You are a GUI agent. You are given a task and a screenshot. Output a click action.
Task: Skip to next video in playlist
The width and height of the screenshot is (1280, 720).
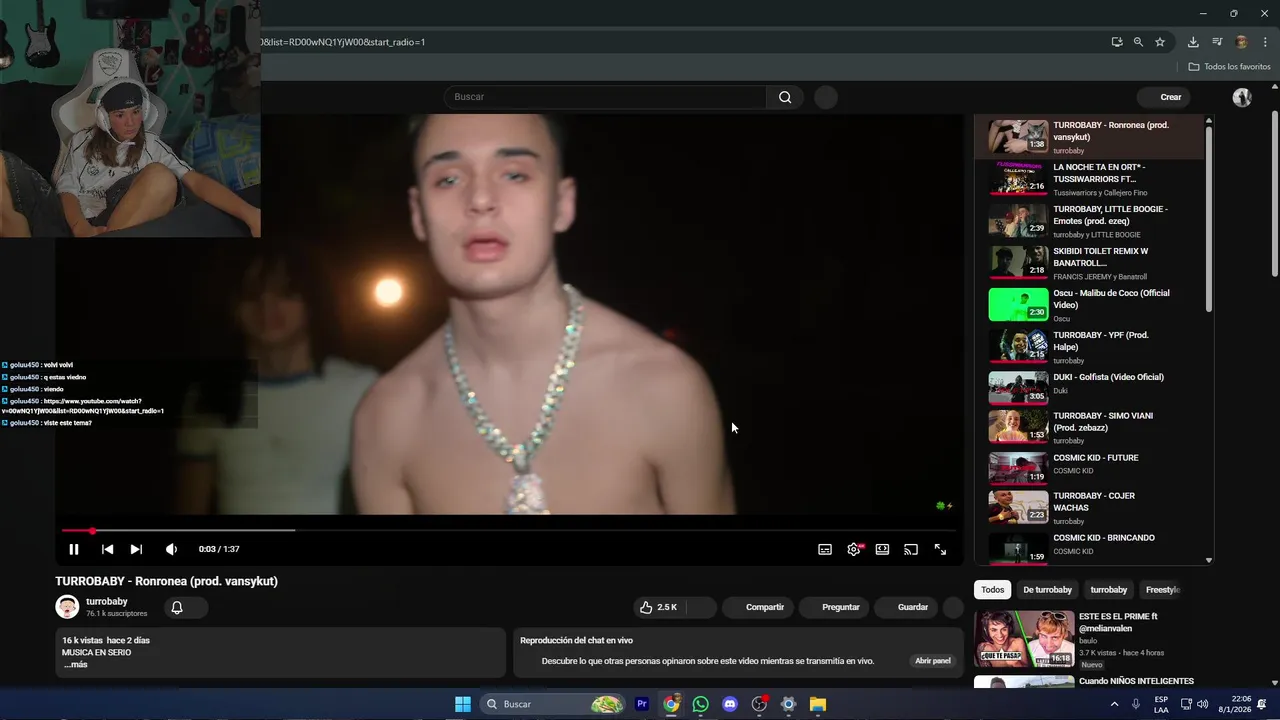point(136,549)
